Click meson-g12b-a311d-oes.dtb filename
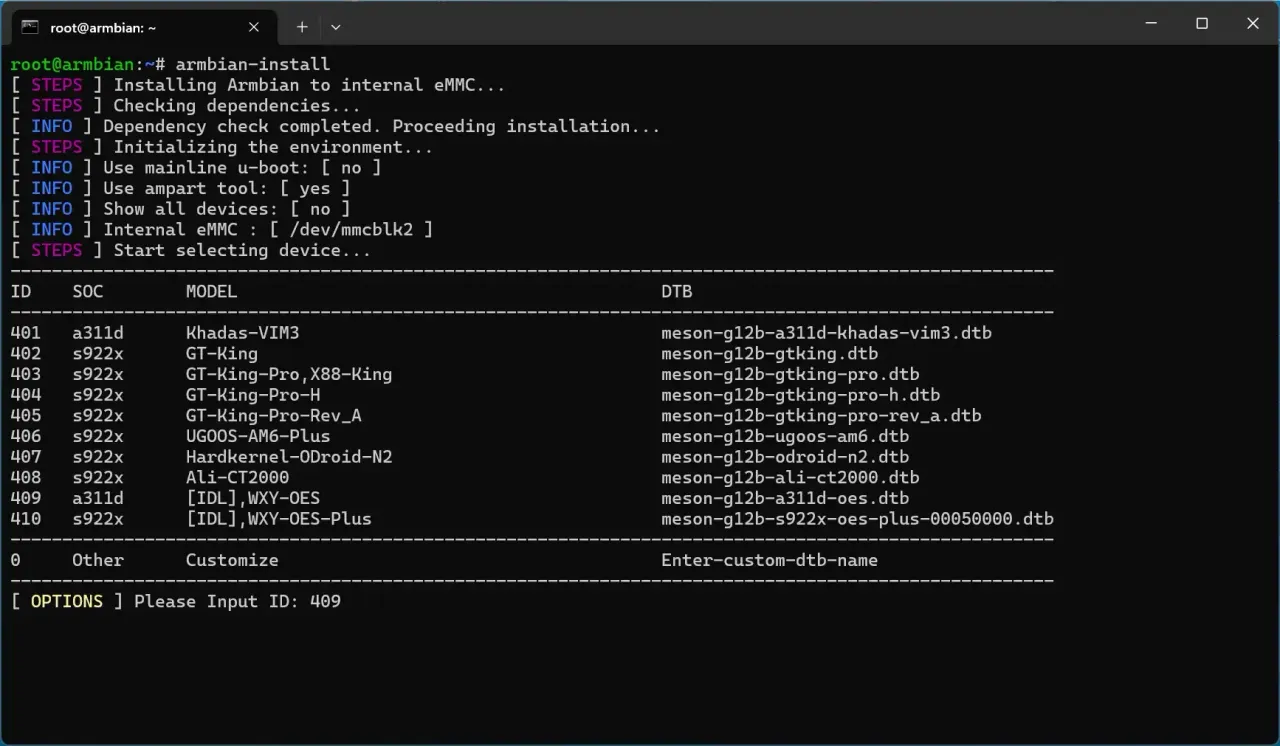1280x746 pixels. pyautogui.click(x=785, y=498)
